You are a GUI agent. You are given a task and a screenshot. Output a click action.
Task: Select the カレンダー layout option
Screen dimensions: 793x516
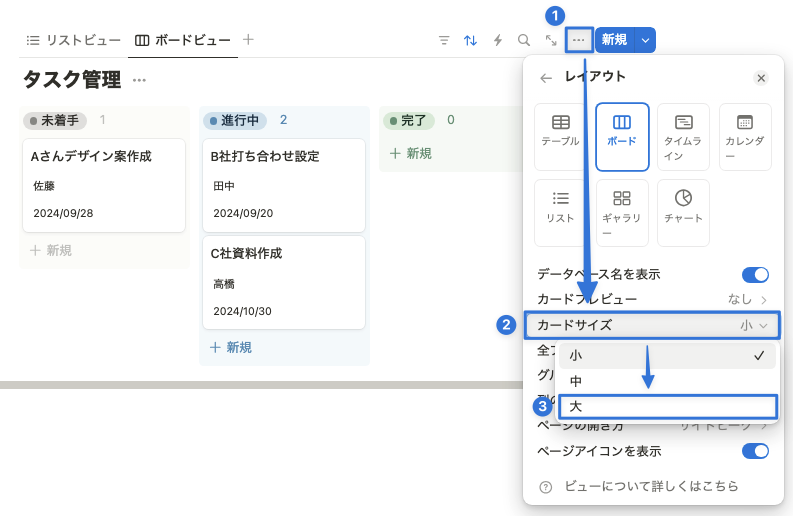pyautogui.click(x=745, y=137)
